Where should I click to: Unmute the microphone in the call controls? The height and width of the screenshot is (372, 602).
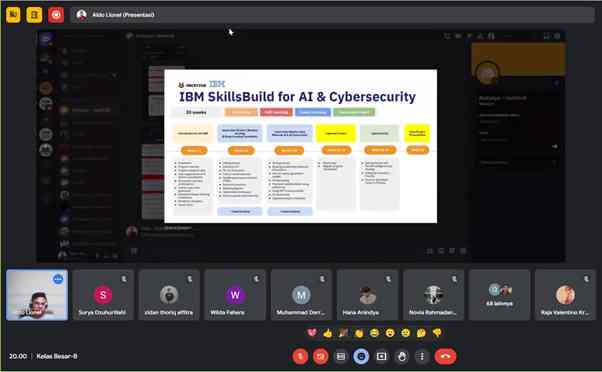pos(300,357)
